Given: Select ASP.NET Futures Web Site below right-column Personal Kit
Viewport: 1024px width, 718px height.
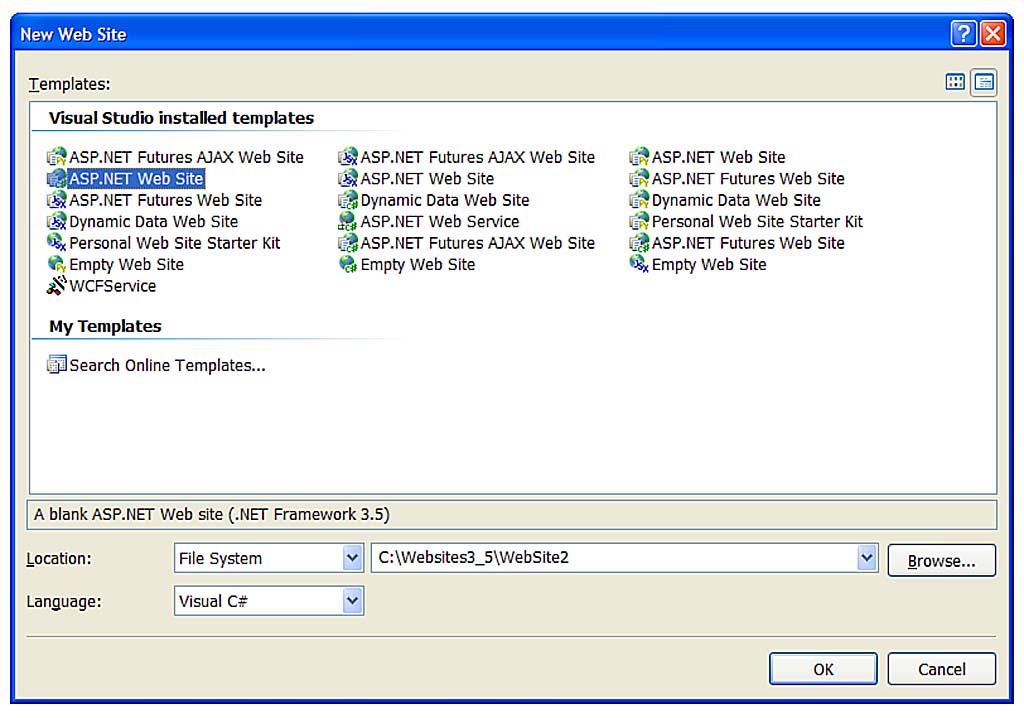Looking at the screenshot, I should click(x=748, y=243).
